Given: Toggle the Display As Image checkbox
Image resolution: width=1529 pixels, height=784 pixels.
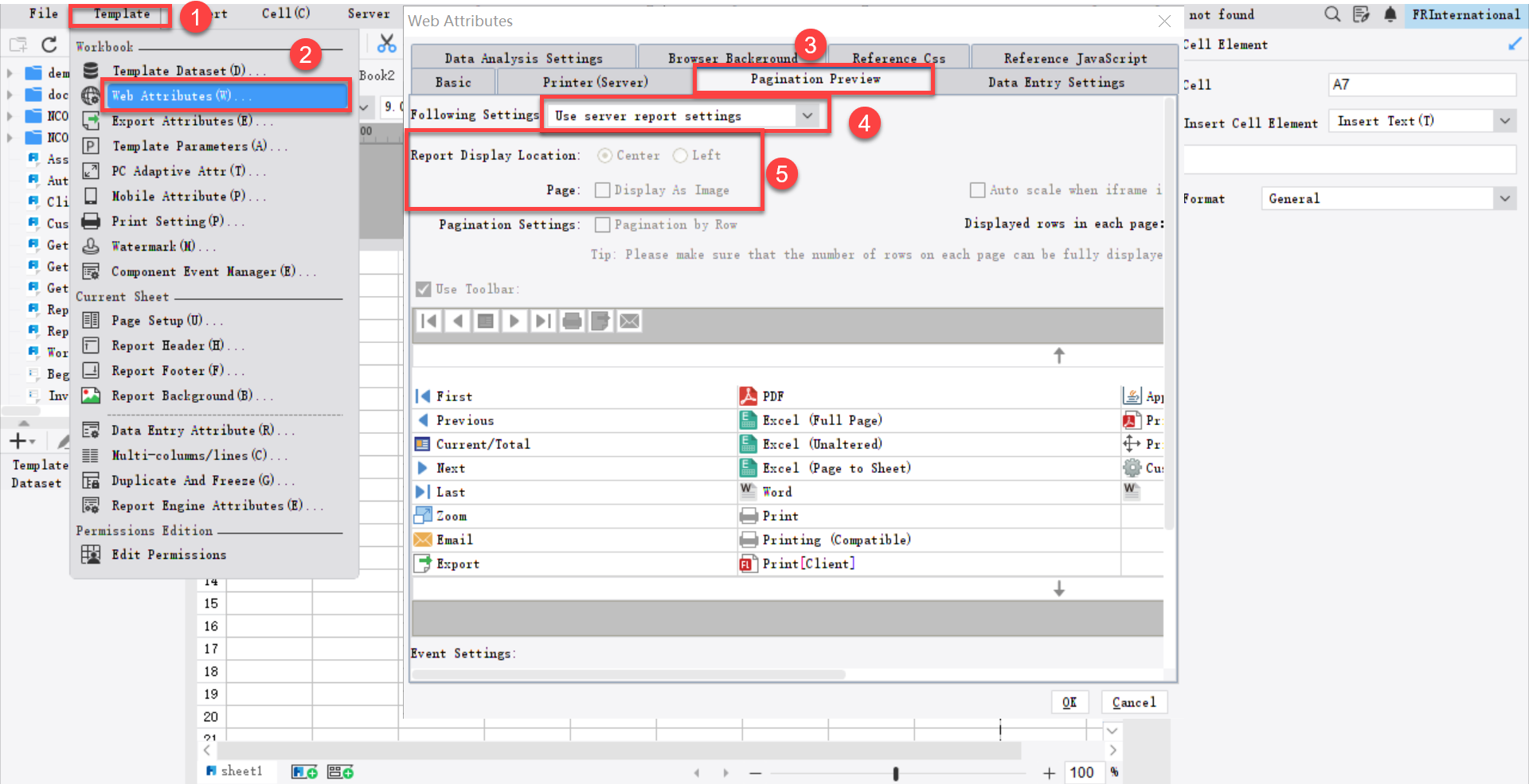Looking at the screenshot, I should pos(603,189).
